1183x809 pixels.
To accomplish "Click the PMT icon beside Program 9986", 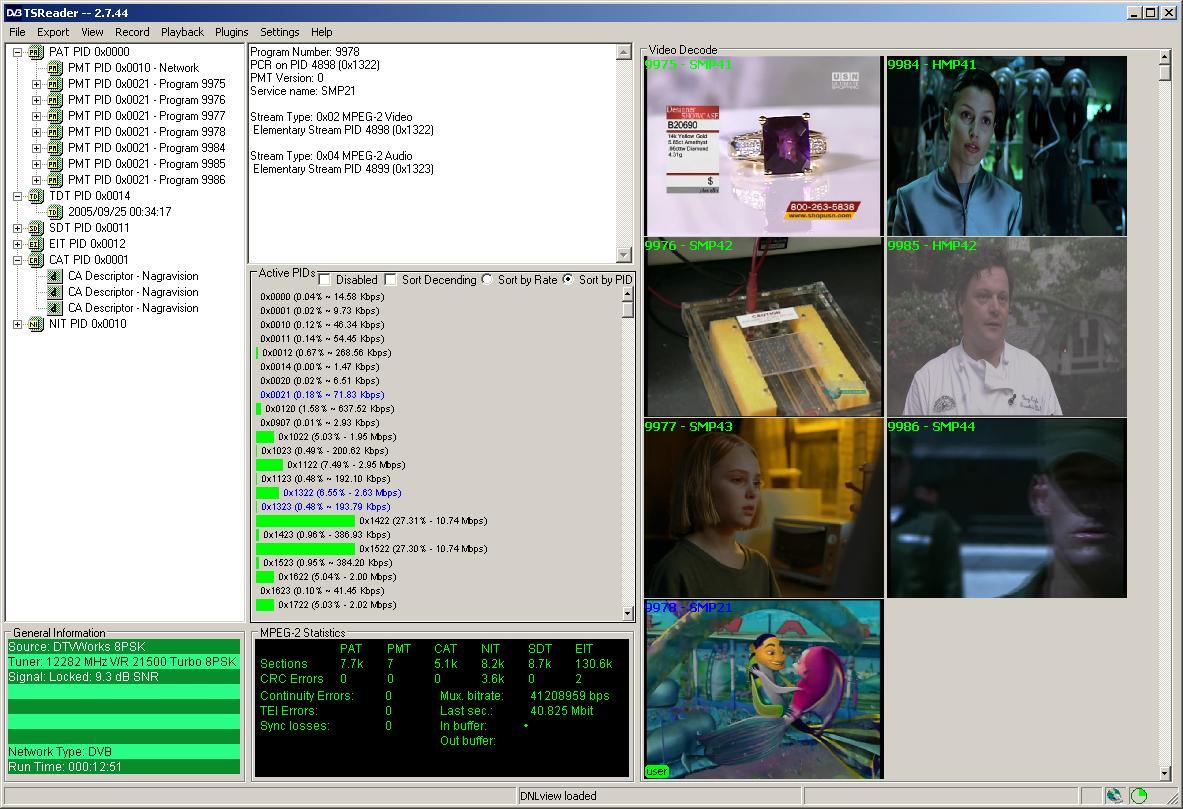I will tap(54, 180).
